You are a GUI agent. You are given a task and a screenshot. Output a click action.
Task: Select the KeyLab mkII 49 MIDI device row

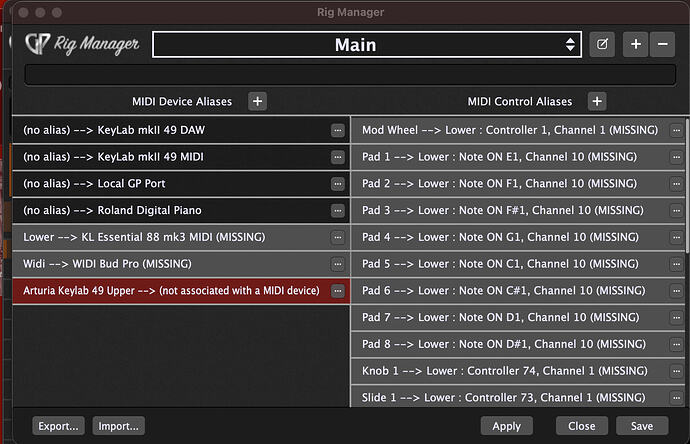pyautogui.click(x=181, y=157)
